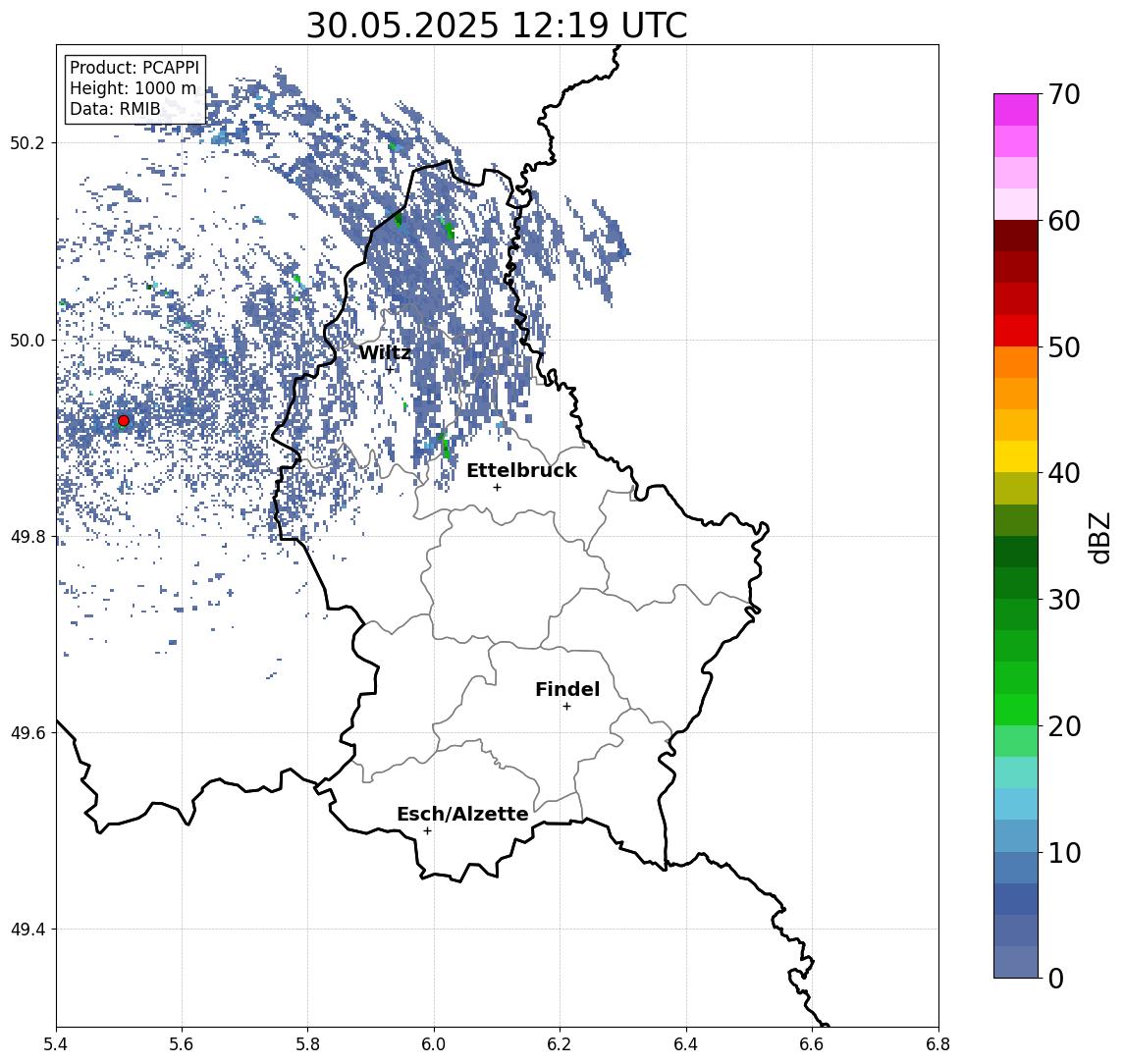This screenshot has width=1124, height=1064.
Task: Click the cross marker below Findel
Action: coord(566,707)
